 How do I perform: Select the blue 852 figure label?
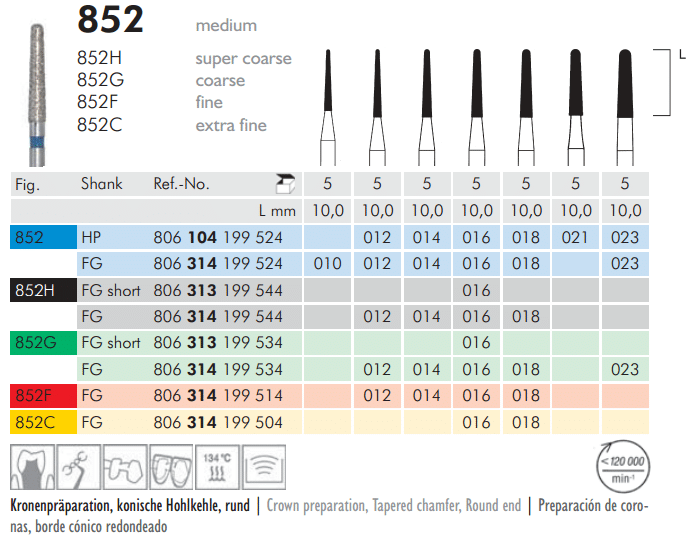pos(41,238)
